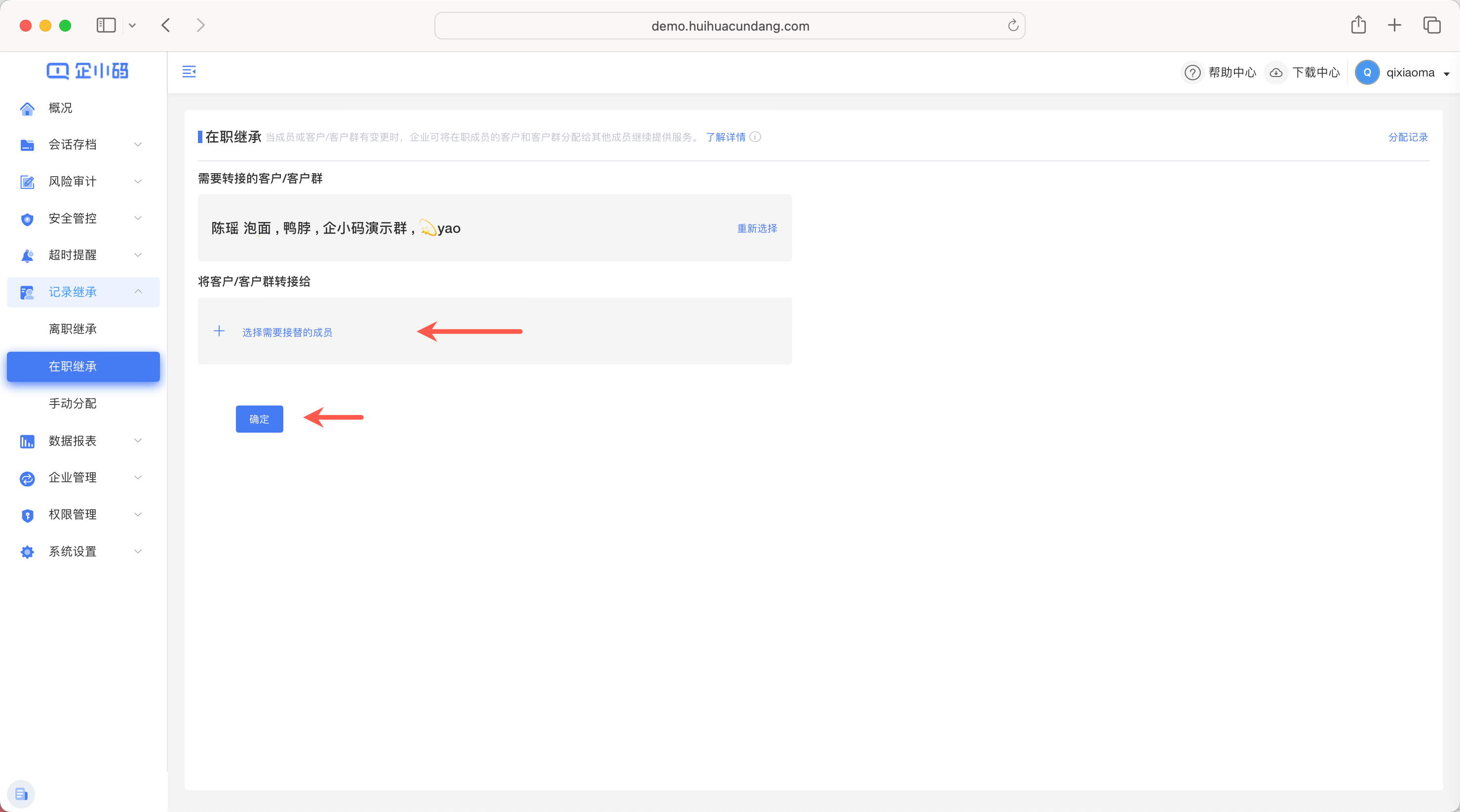Open the 手动分配 submenu item
The height and width of the screenshot is (812, 1460).
[x=83, y=404]
